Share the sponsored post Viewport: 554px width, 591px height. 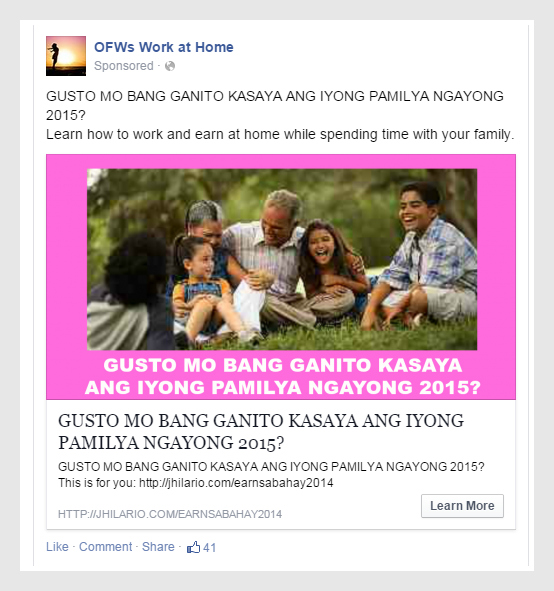[158, 547]
